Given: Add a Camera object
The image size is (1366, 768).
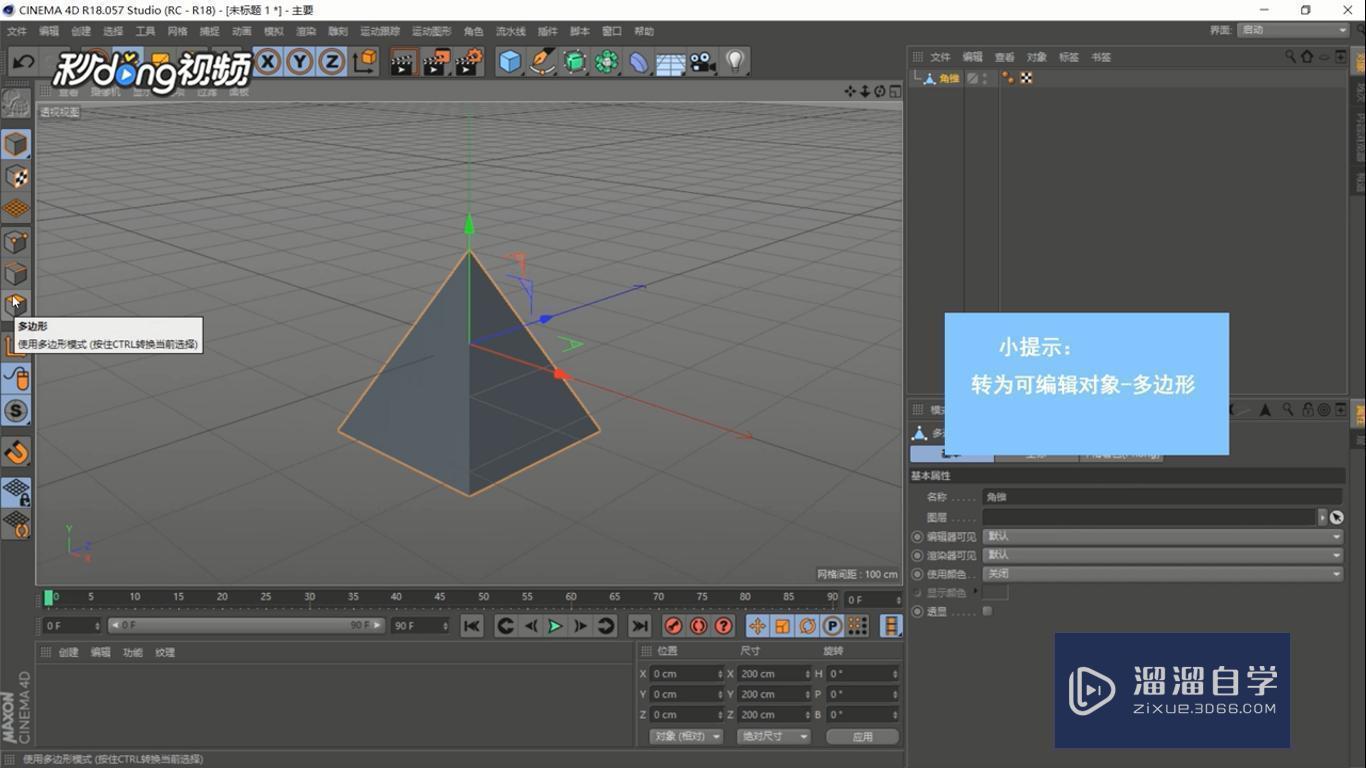Looking at the screenshot, I should (x=701, y=62).
